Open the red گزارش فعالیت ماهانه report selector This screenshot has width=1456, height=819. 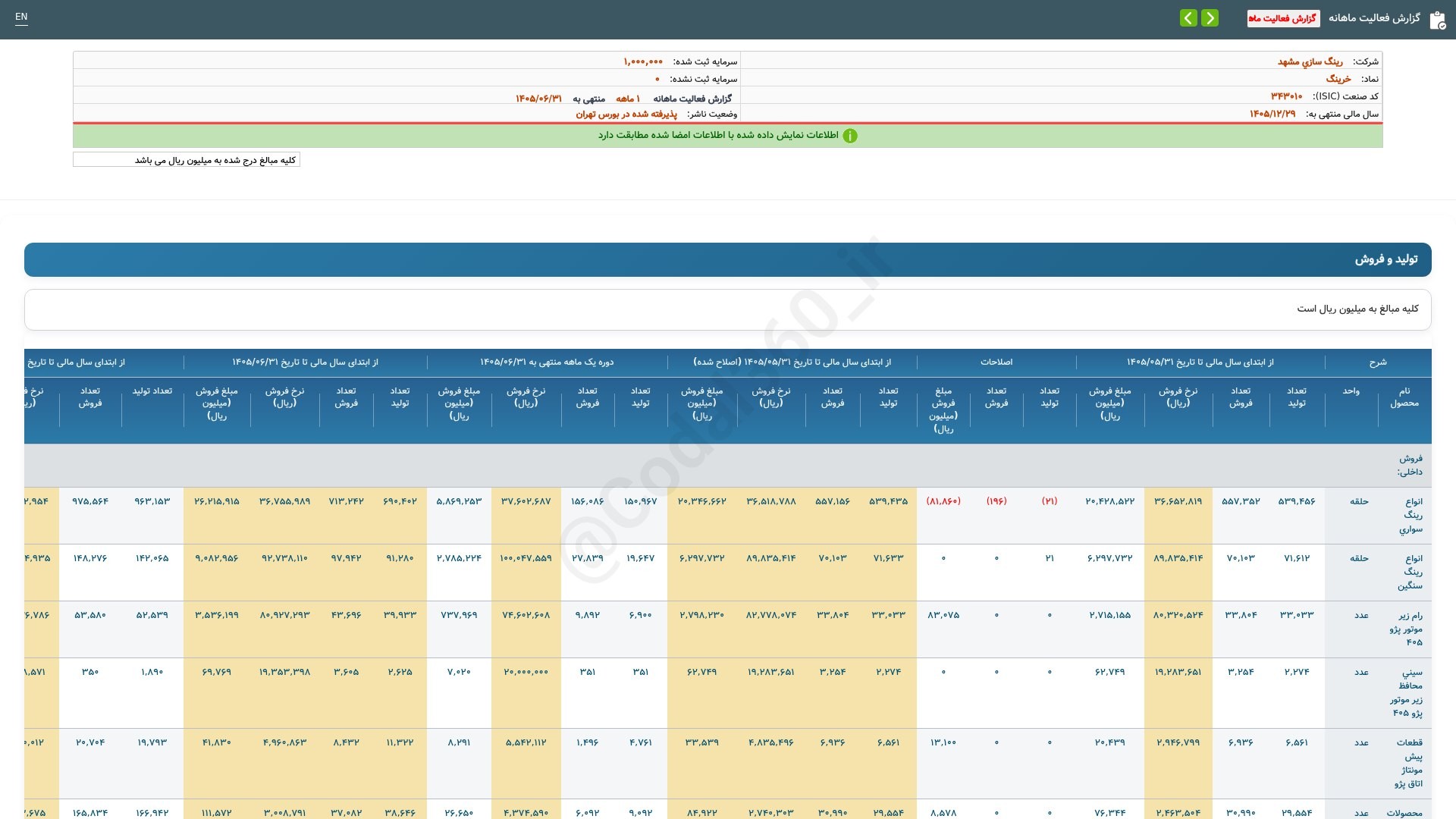click(x=1283, y=18)
